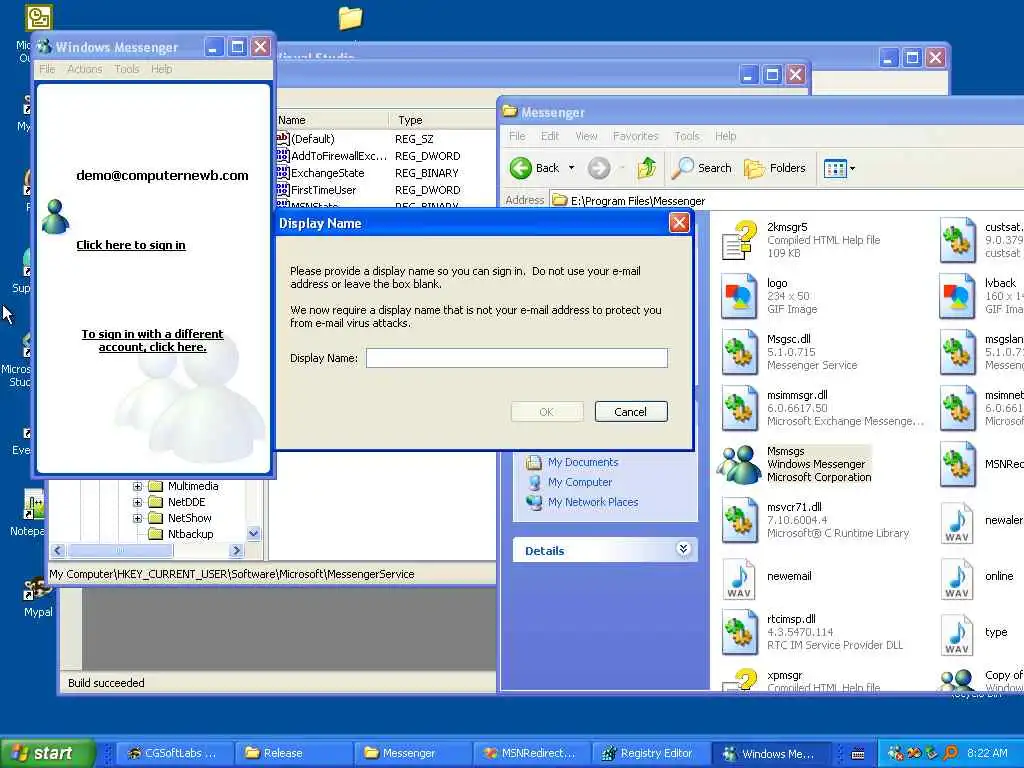Click the system tray clock
This screenshot has width=1024, height=768.
(x=987, y=753)
